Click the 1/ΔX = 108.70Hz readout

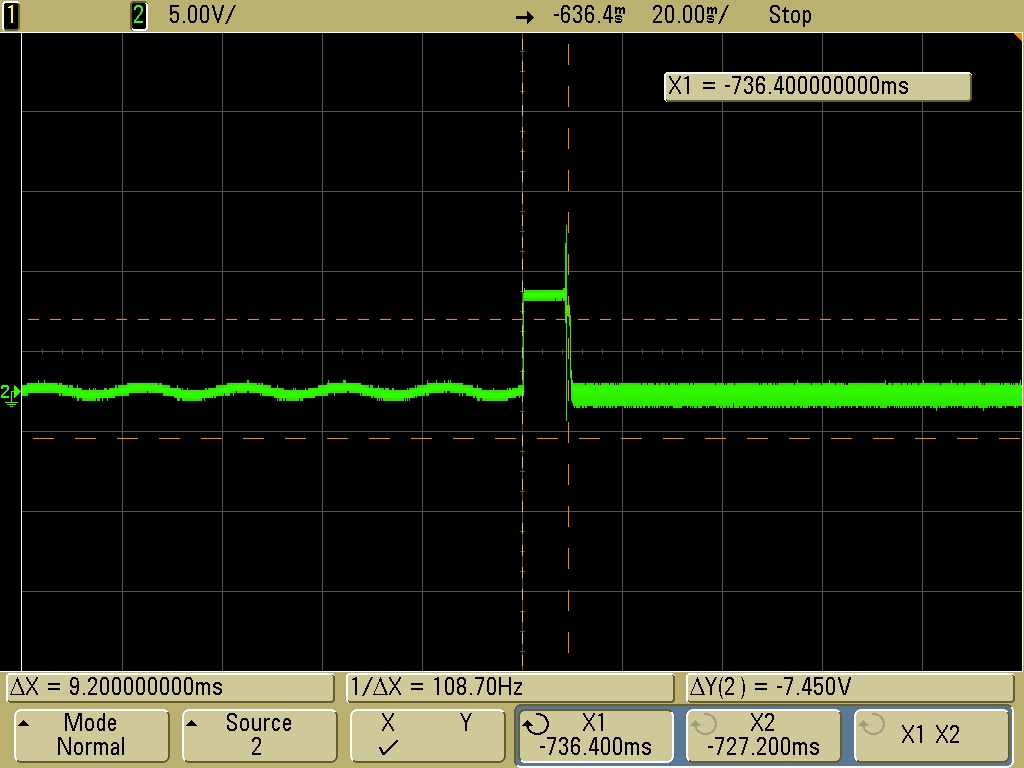(509, 687)
